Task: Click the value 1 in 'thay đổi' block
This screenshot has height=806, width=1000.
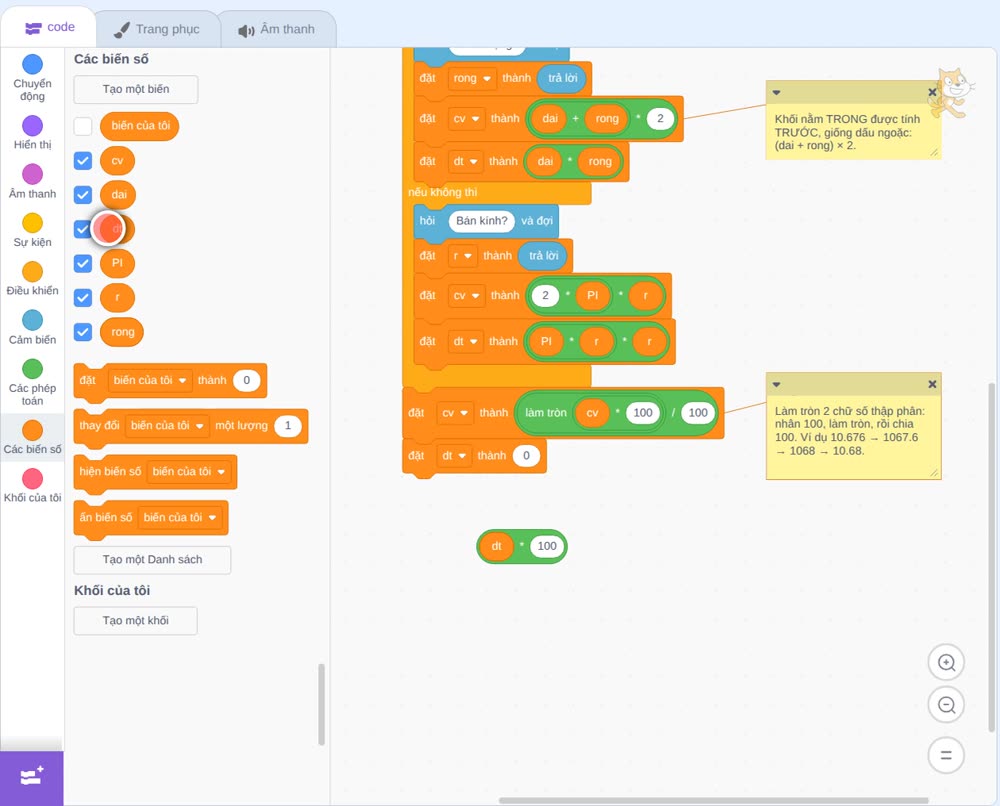Action: coord(288,425)
